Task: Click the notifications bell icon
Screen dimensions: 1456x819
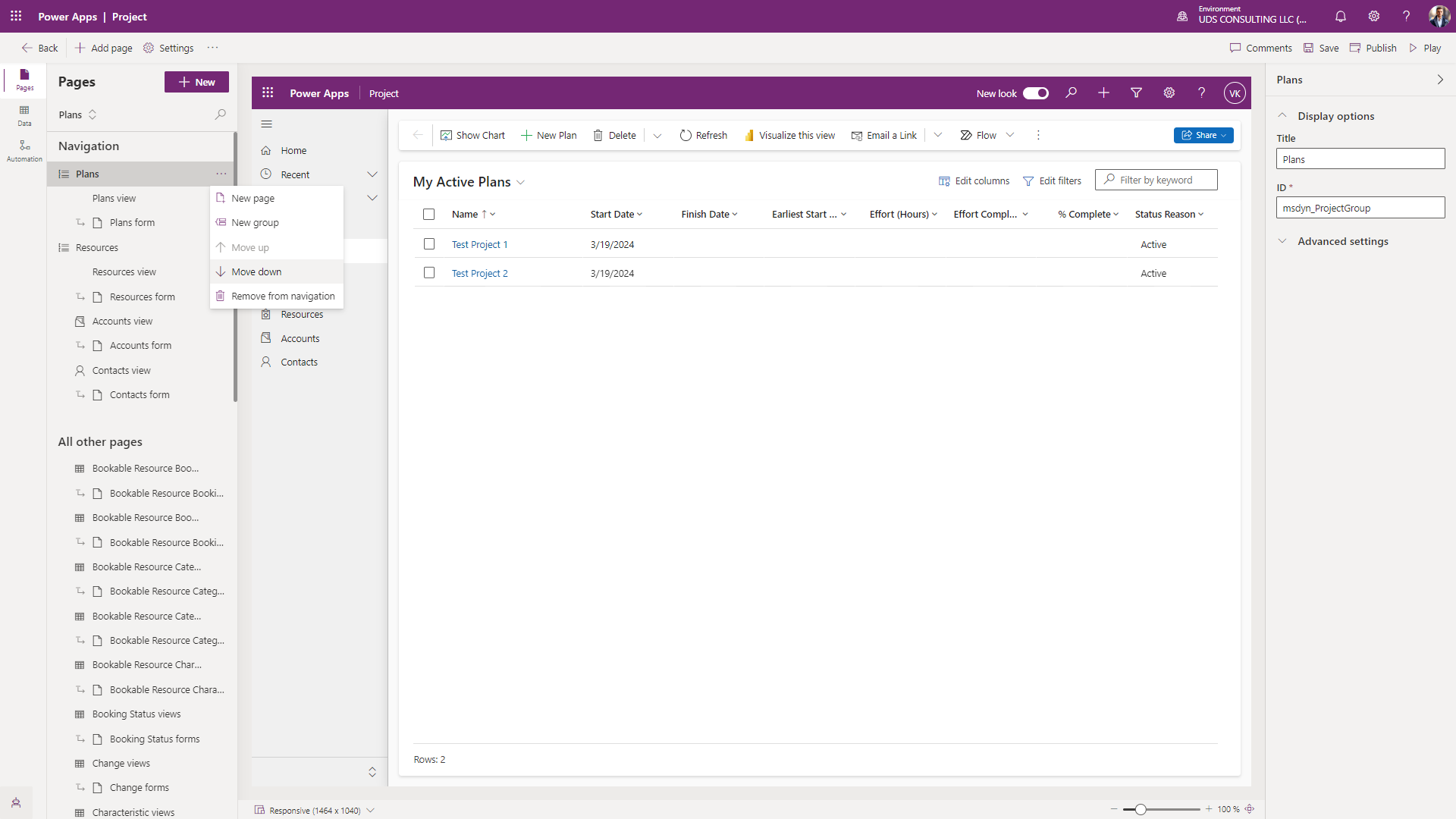Action: [x=1341, y=16]
